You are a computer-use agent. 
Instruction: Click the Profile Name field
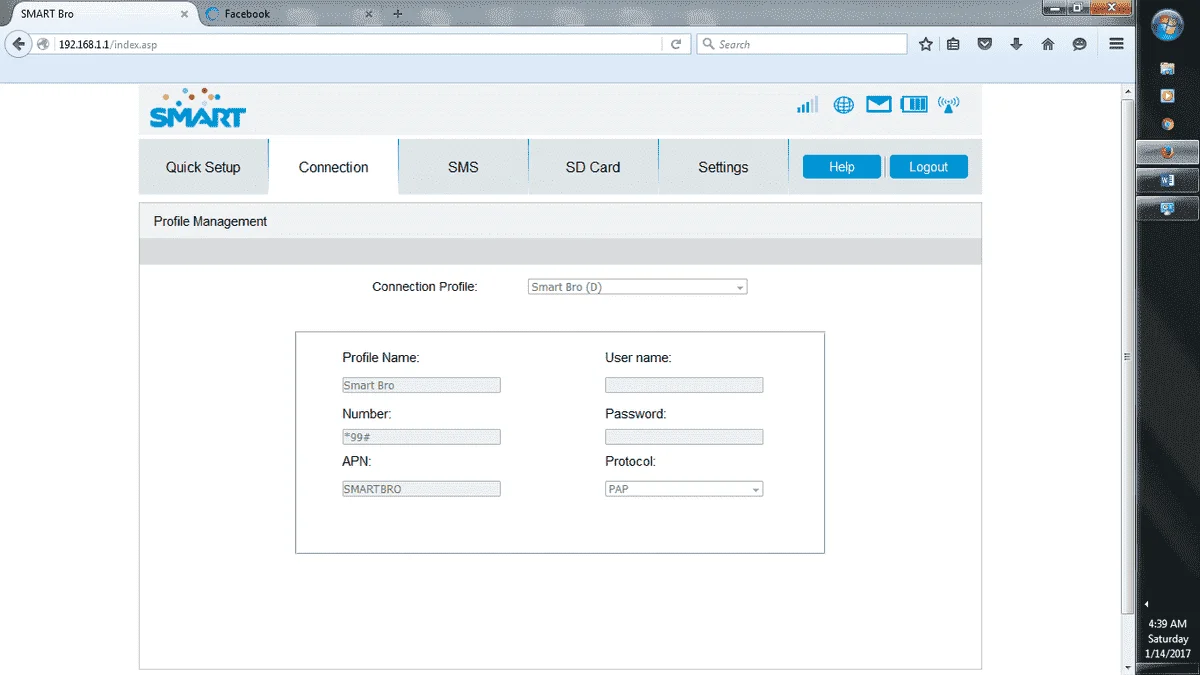(x=421, y=385)
